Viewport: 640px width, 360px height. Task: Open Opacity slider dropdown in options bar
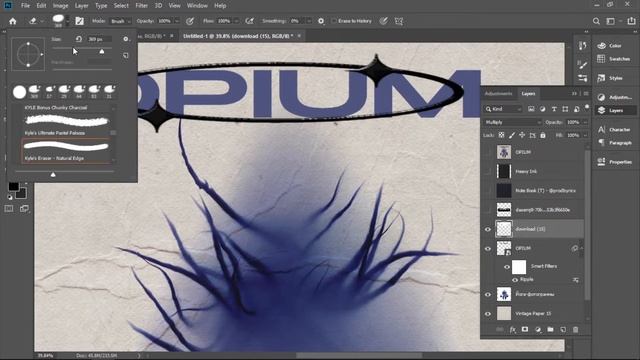click(x=177, y=21)
